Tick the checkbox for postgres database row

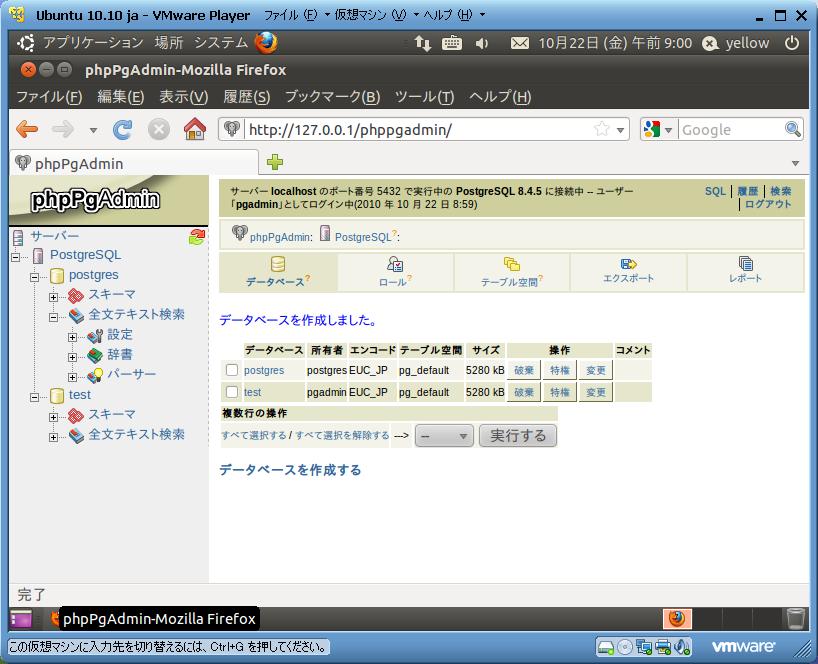click(x=232, y=370)
